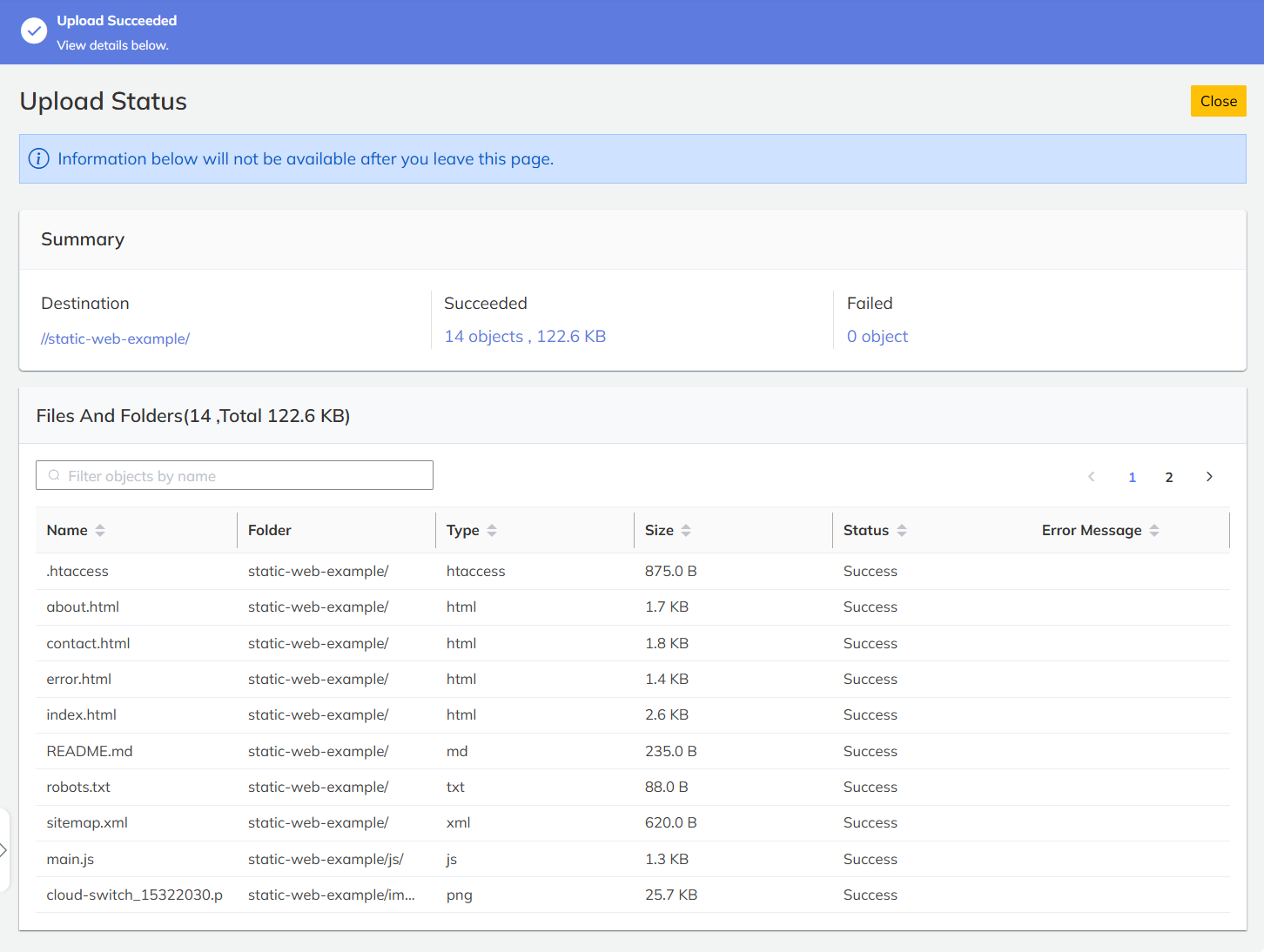Open the //static-web-example/ destination link

(115, 339)
